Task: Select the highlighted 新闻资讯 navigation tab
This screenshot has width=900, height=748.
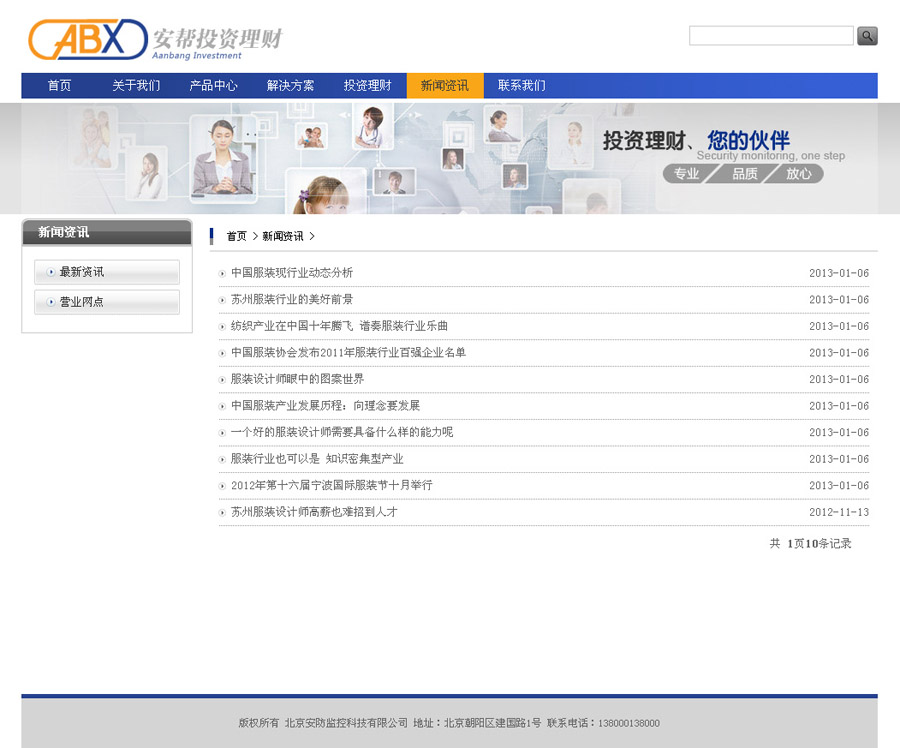Action: [x=445, y=86]
